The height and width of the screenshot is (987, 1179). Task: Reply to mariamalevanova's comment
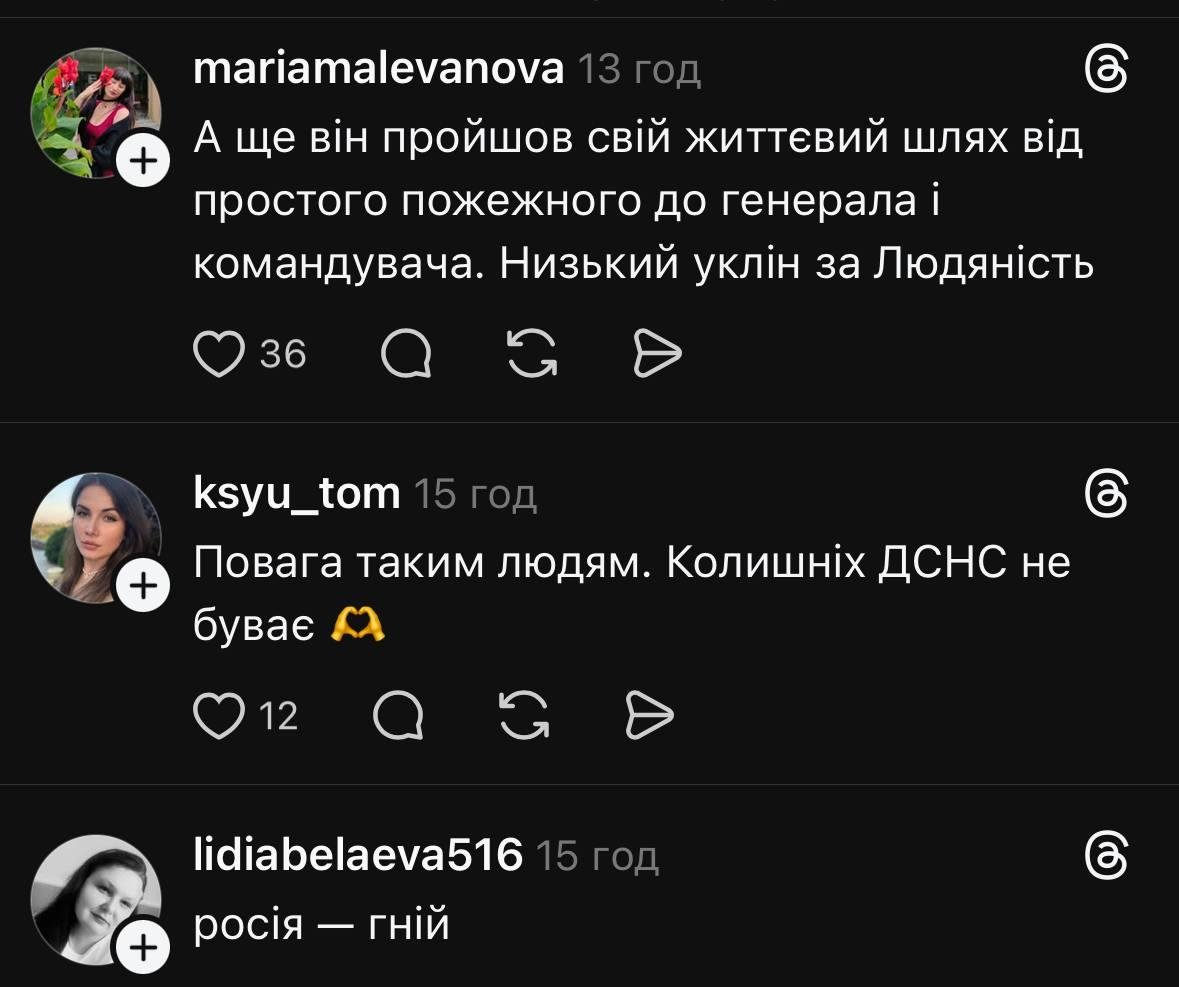pyautogui.click(x=406, y=354)
